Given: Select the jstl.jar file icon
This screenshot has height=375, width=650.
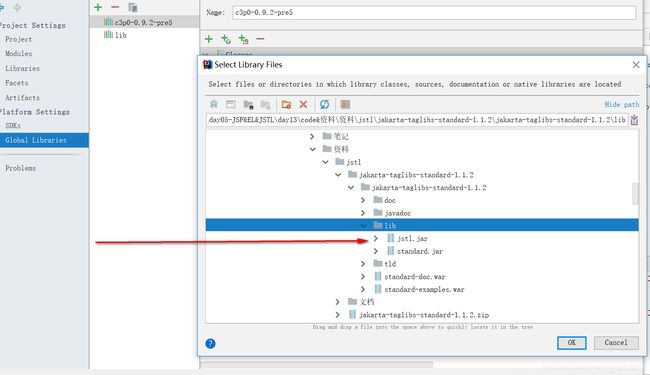Looking at the screenshot, I should click(390, 238).
